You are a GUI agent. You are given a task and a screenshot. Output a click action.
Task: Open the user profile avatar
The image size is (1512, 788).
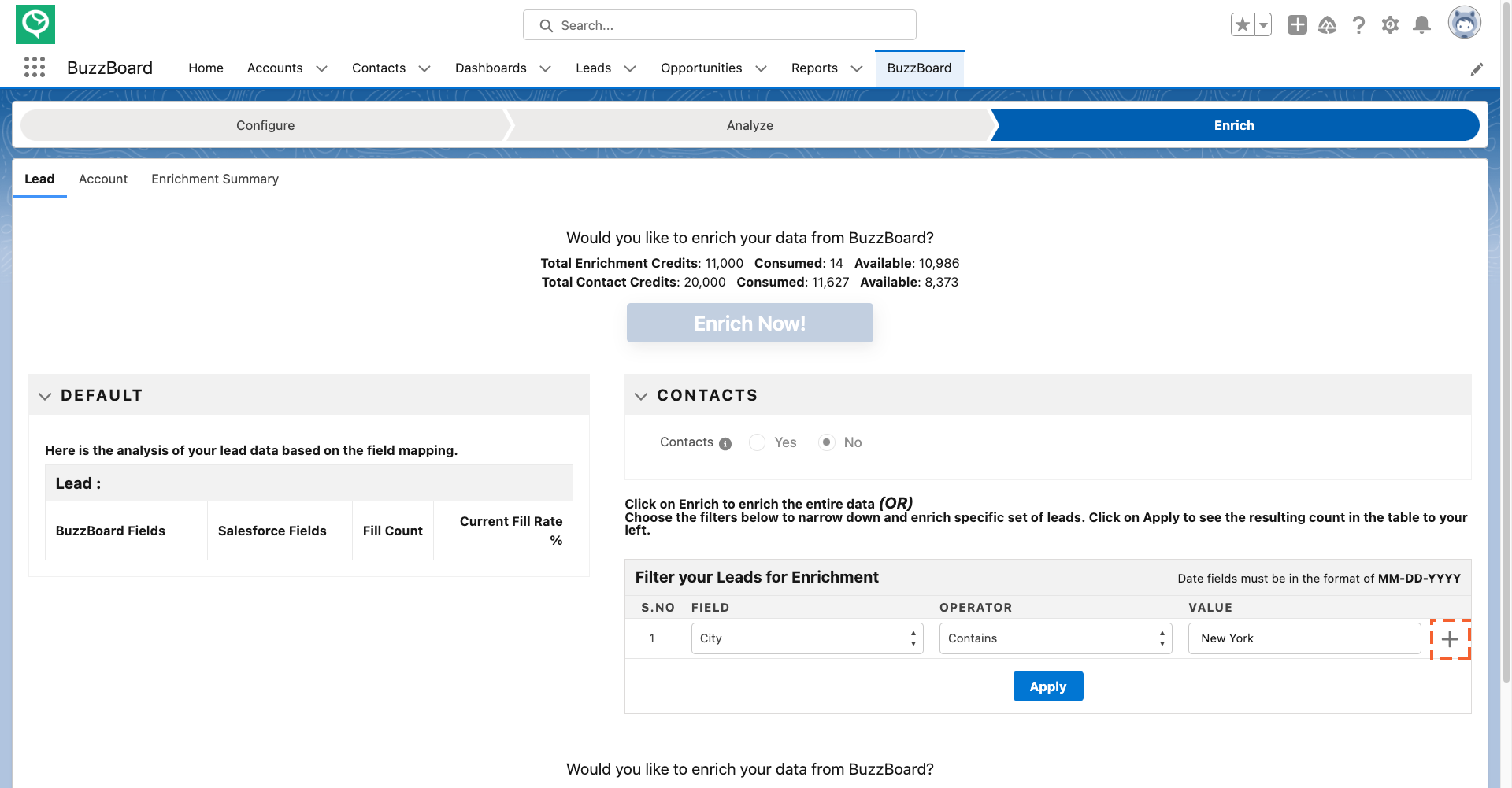pos(1465,23)
